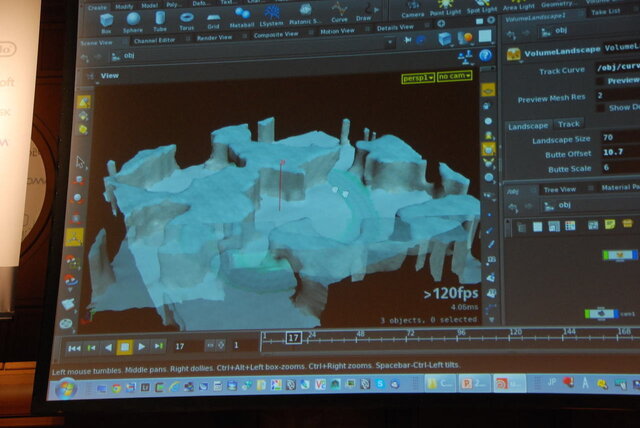Select the Grid shelf tool
Screen dimensions: 640x428
tap(213, 20)
